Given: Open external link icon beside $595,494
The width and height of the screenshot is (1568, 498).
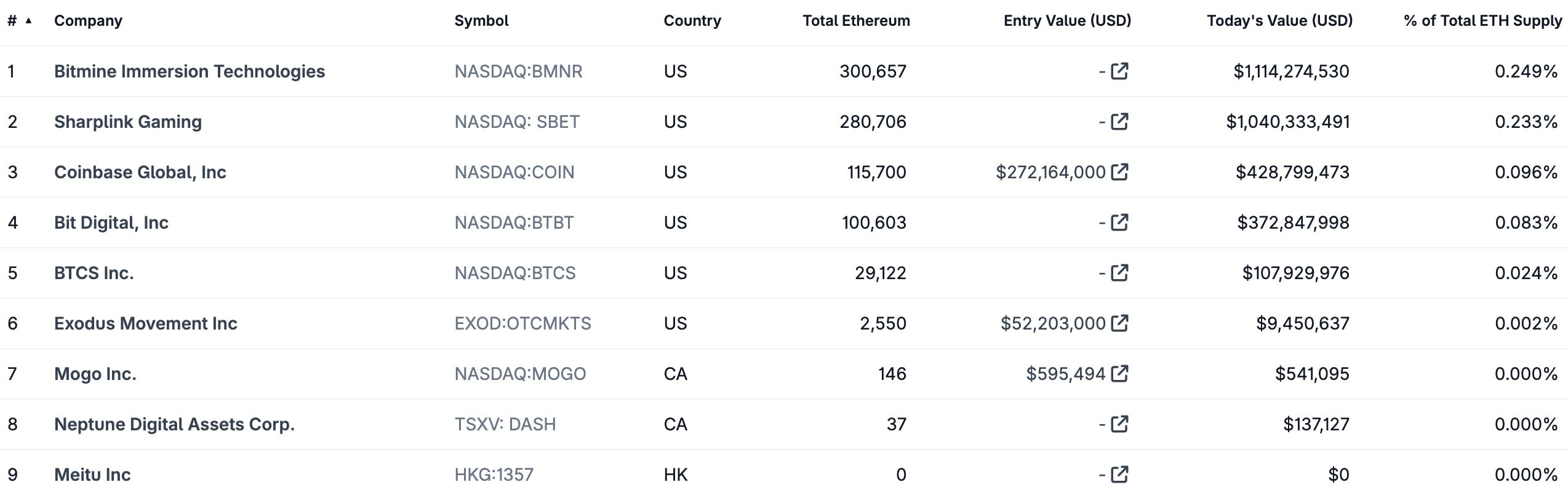Looking at the screenshot, I should (1119, 374).
